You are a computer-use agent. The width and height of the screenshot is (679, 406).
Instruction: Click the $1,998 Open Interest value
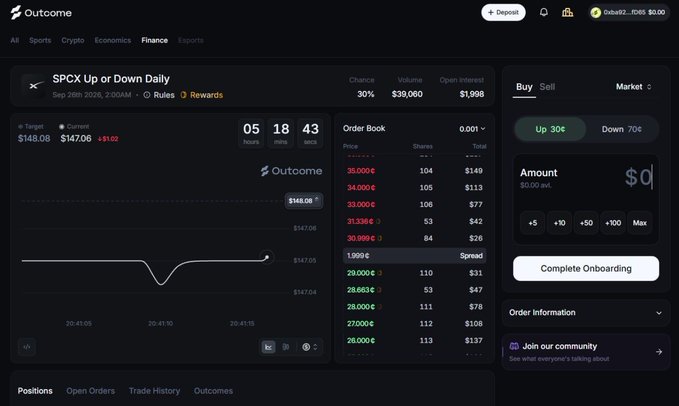click(x=472, y=94)
